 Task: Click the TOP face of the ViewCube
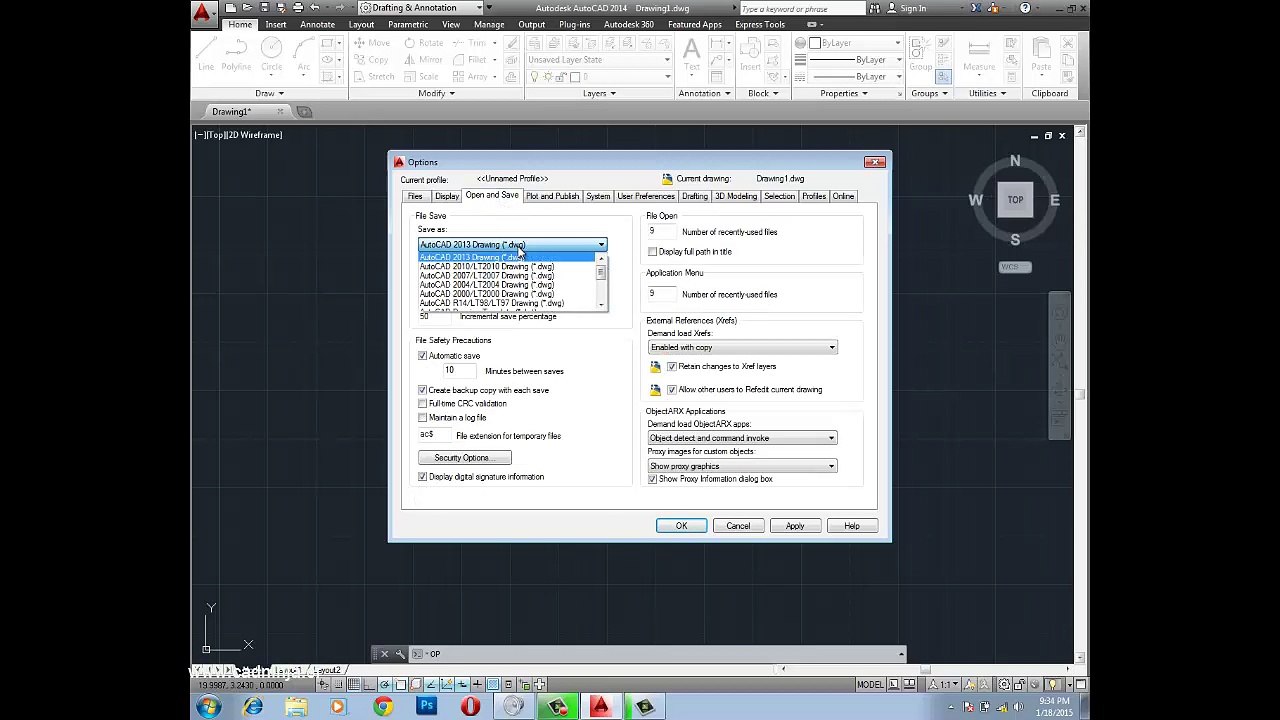point(1015,200)
